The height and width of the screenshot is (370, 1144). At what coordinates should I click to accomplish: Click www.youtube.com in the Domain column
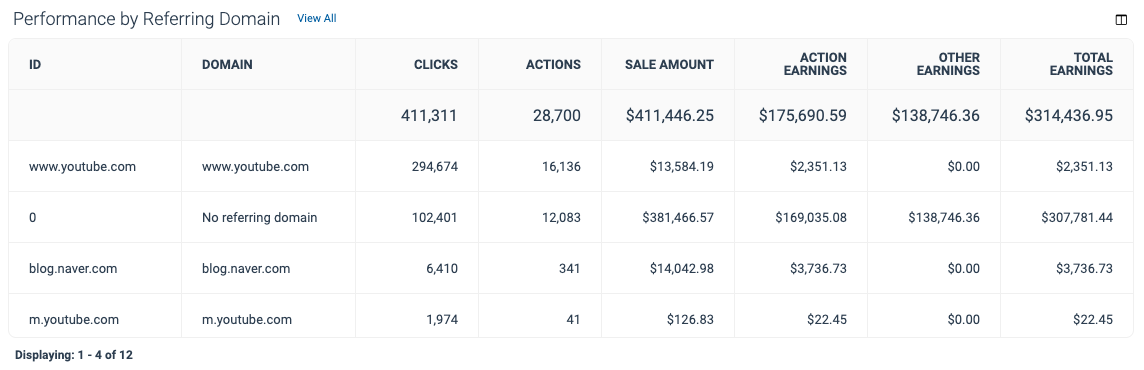(255, 166)
